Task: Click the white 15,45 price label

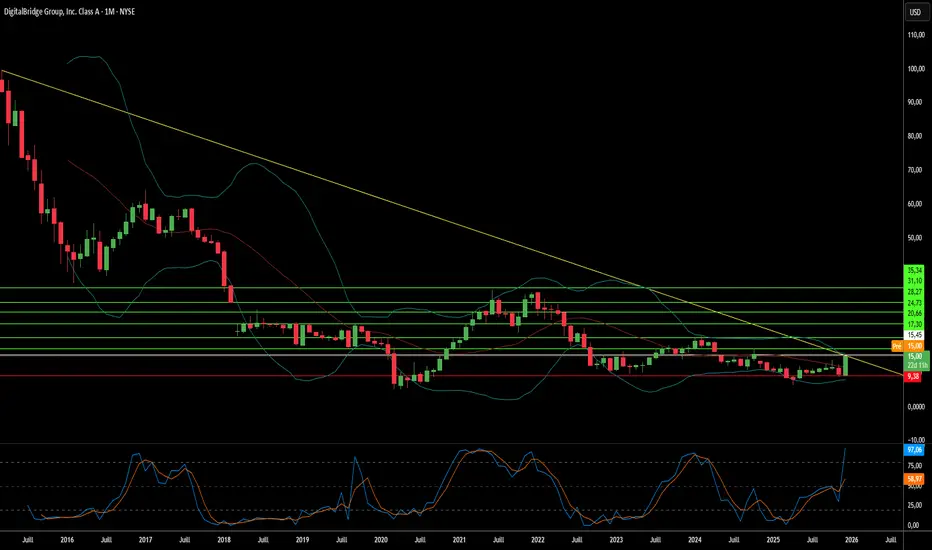Action: coord(914,335)
